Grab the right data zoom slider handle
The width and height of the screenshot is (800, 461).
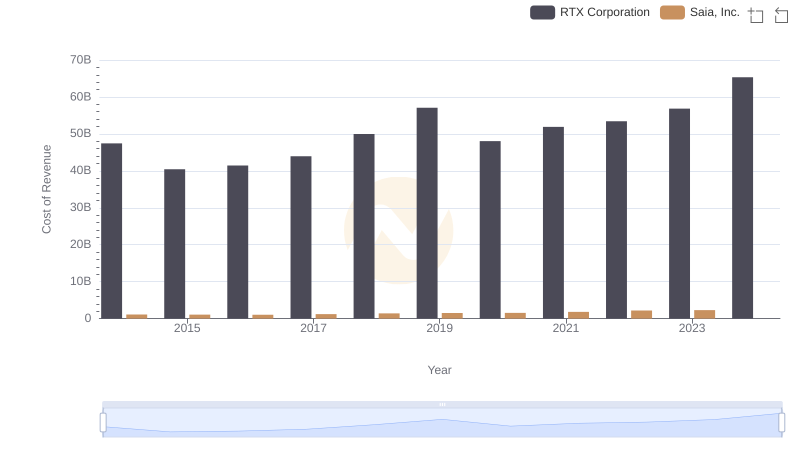pyautogui.click(x=782, y=423)
